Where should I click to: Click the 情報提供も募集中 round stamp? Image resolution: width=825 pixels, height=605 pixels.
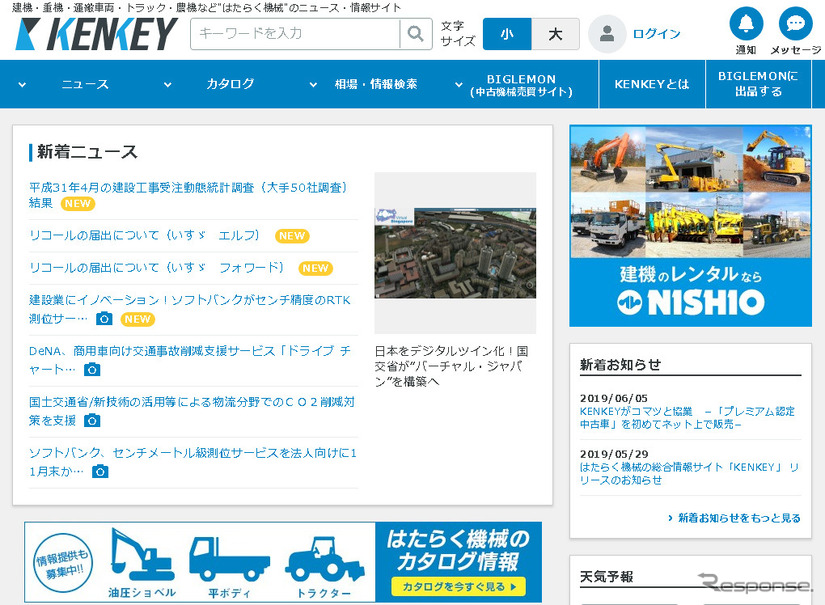tap(63, 563)
